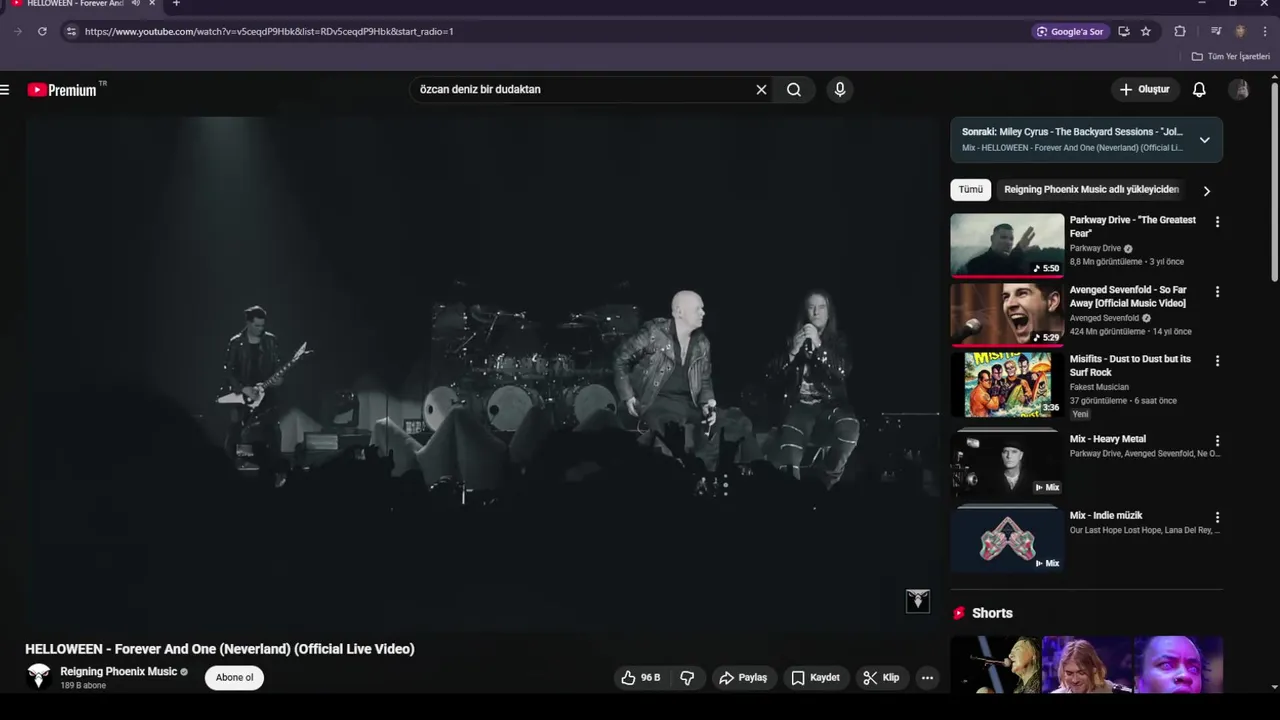1280x720 pixels.
Task: Open options for the Parkway Drive video
Action: [1217, 222]
